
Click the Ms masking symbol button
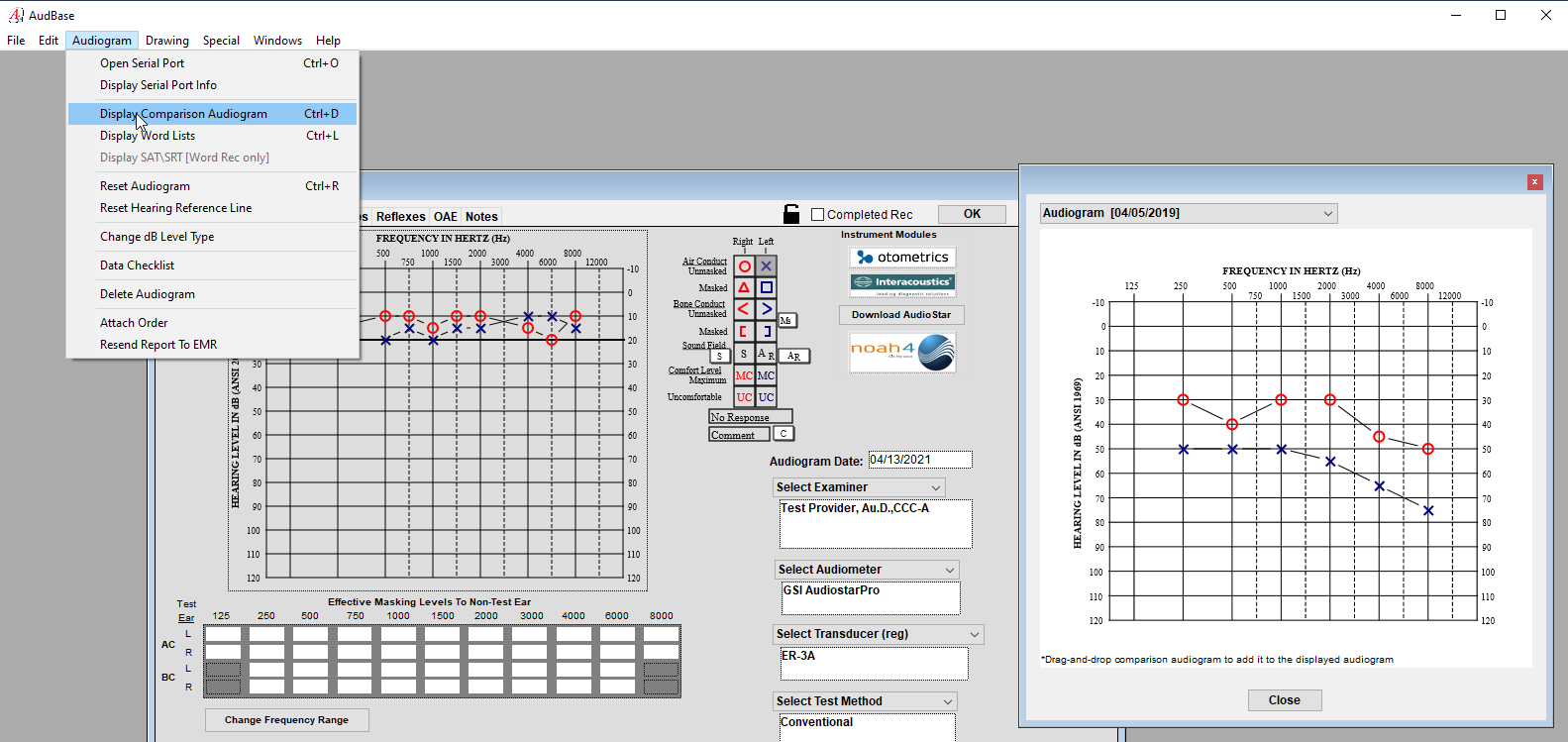click(786, 320)
